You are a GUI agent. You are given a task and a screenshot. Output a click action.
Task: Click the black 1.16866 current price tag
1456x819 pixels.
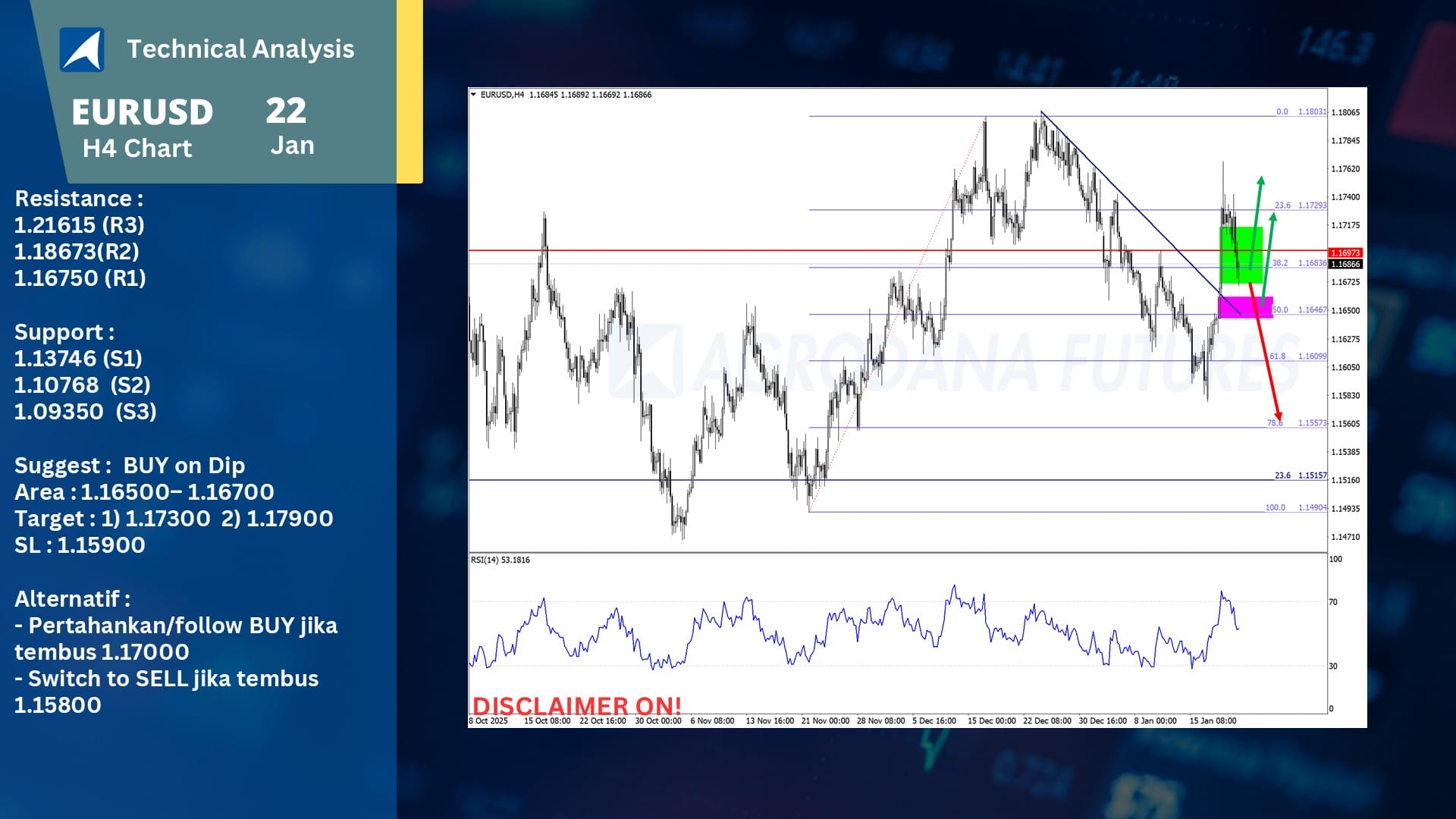(1346, 265)
